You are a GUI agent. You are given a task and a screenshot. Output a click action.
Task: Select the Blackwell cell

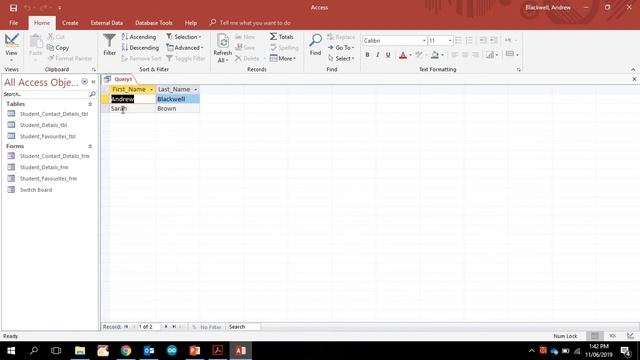coord(178,99)
